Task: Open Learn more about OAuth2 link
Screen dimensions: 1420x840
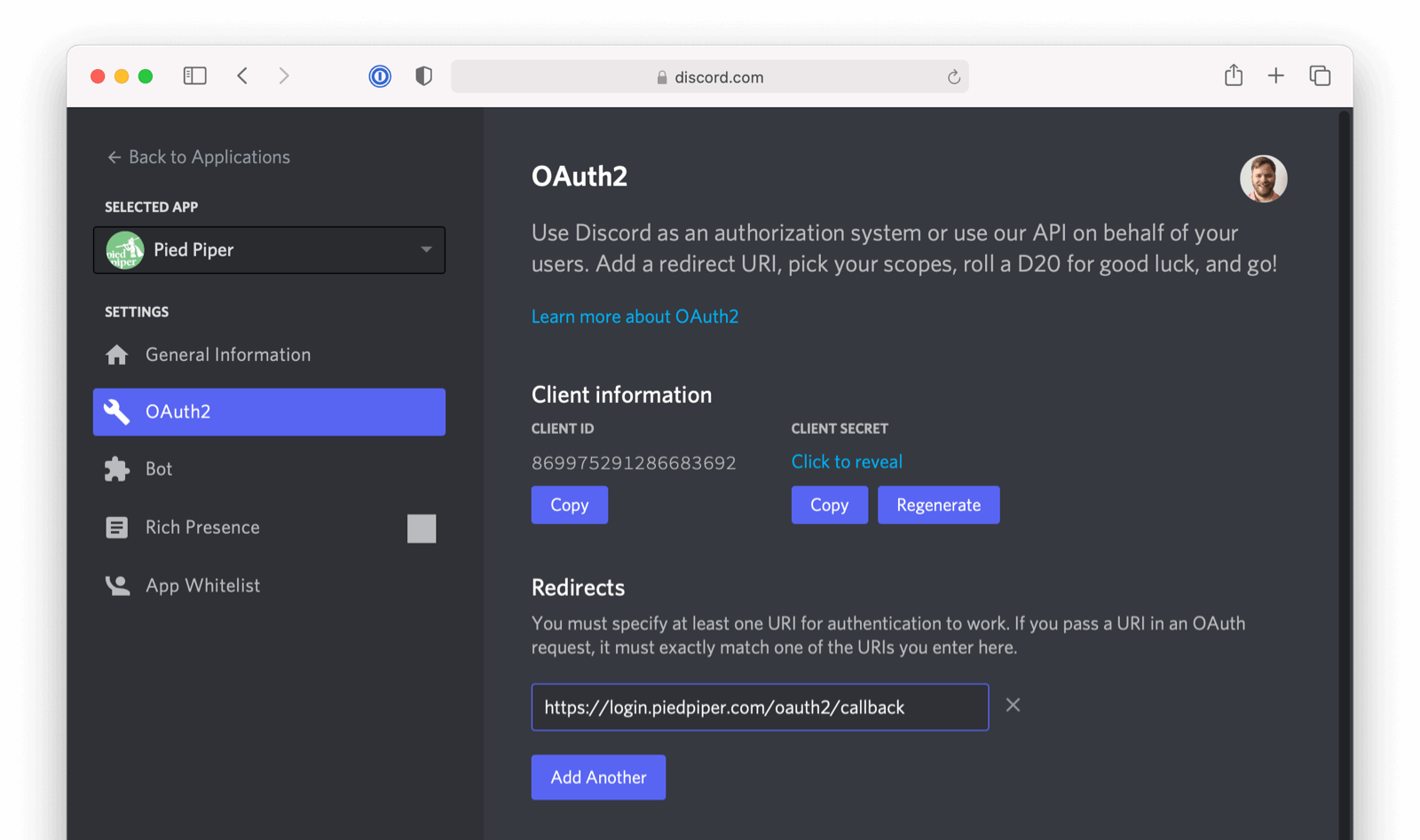Action: coord(635,317)
